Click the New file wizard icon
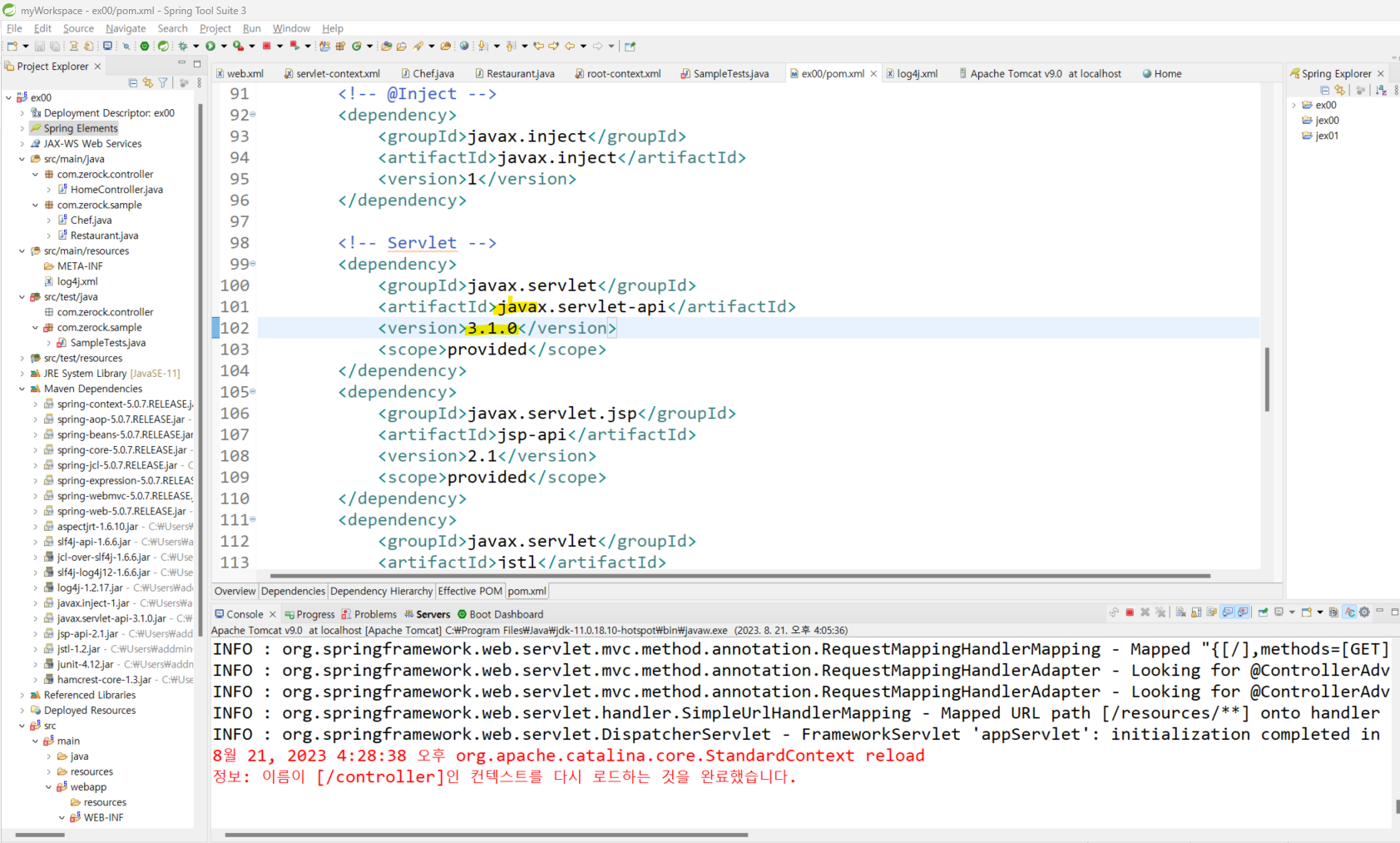The height and width of the screenshot is (843, 1400). pyautogui.click(x=12, y=46)
